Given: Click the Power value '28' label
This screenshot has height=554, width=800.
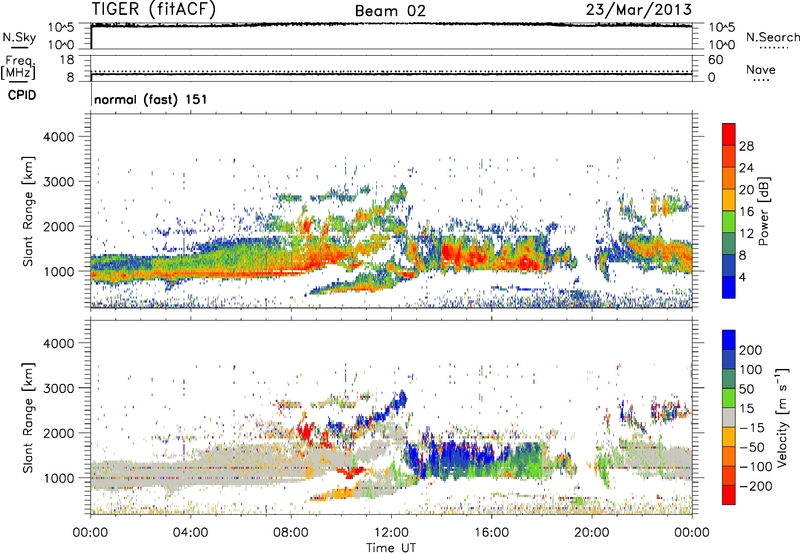Looking at the screenshot, I should pyautogui.click(x=746, y=146).
